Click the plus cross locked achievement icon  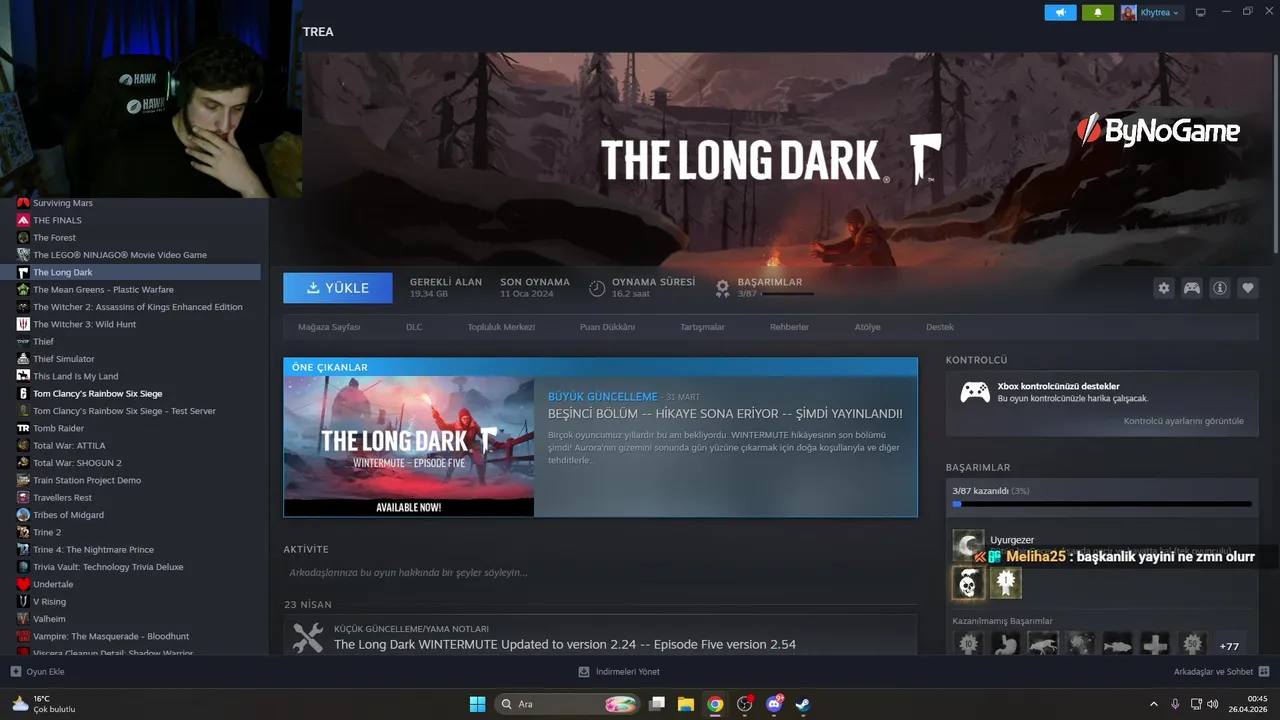[x=1155, y=645]
